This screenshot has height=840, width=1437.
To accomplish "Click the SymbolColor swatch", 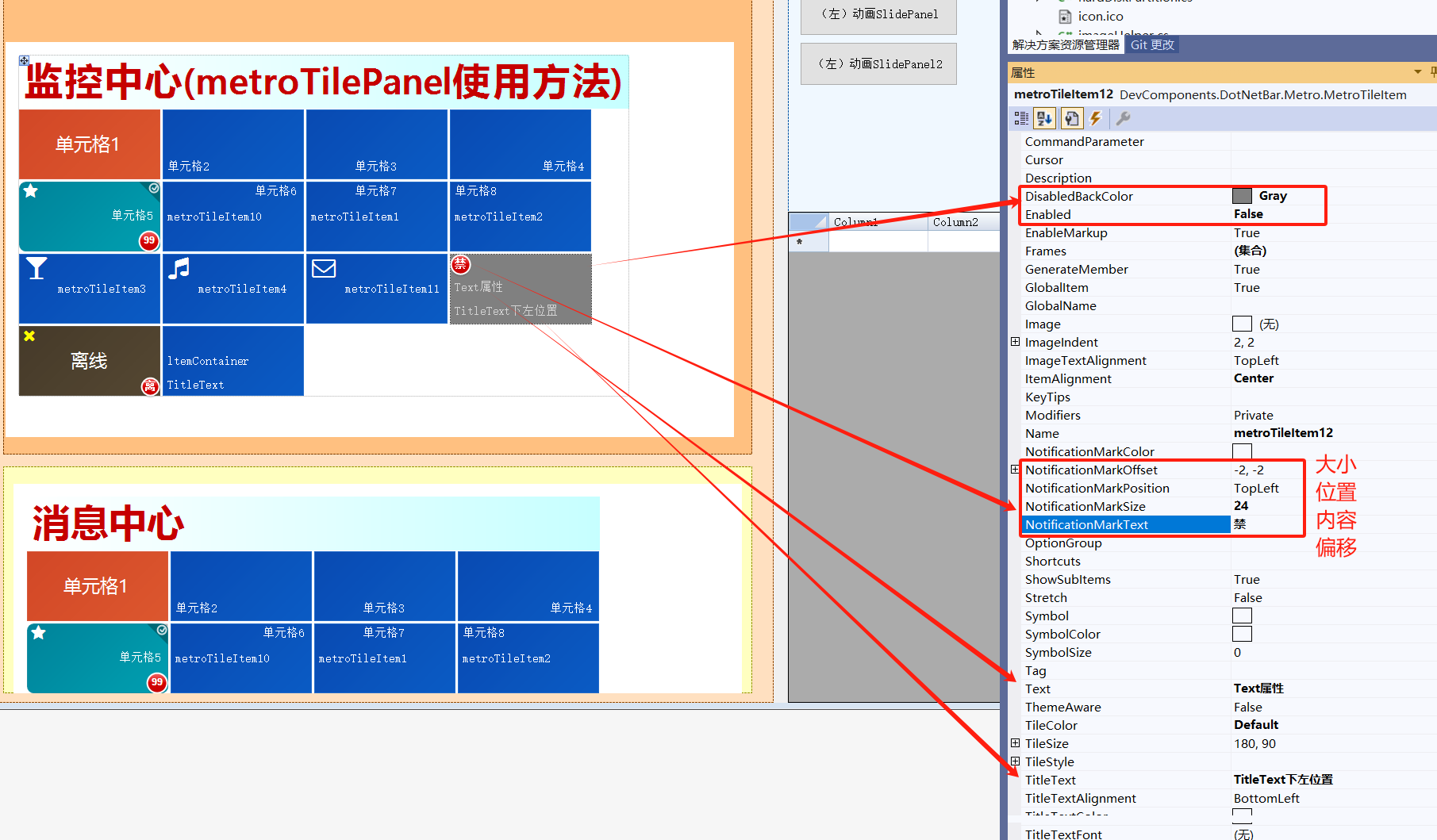I will point(1242,634).
